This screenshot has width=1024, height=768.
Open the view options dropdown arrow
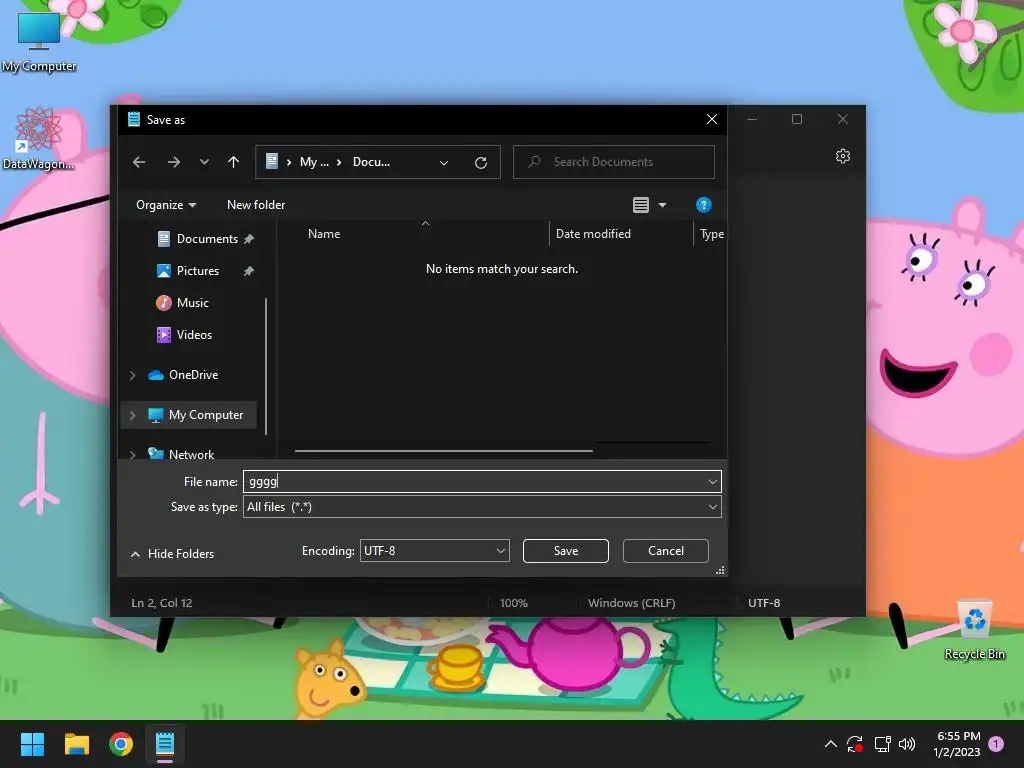(662, 205)
